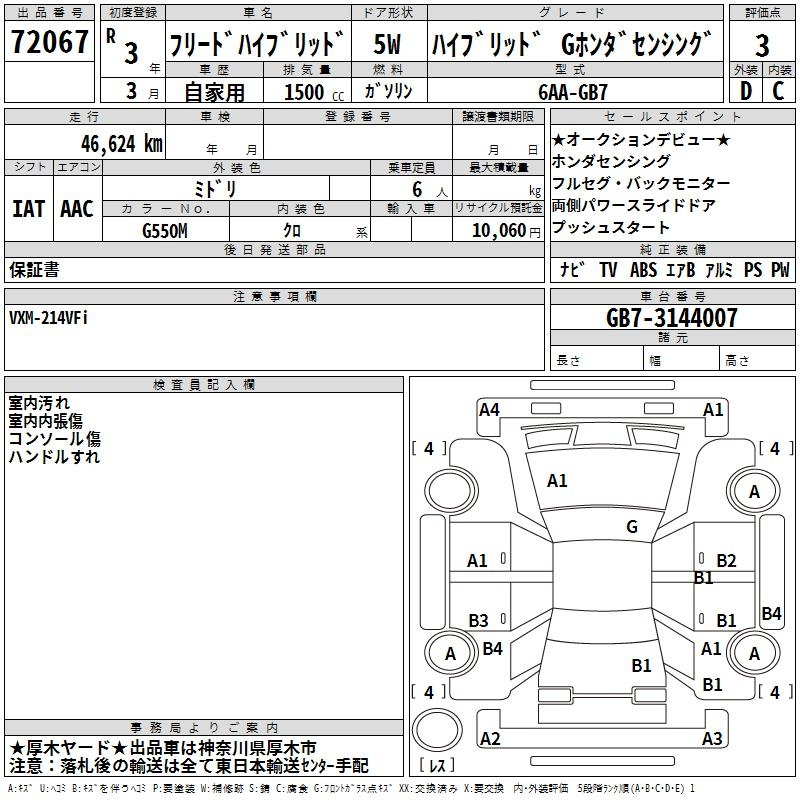Viewport: 800px width, 800px height.
Task: Click the プッシュスタート sales point line
Action: [611, 229]
